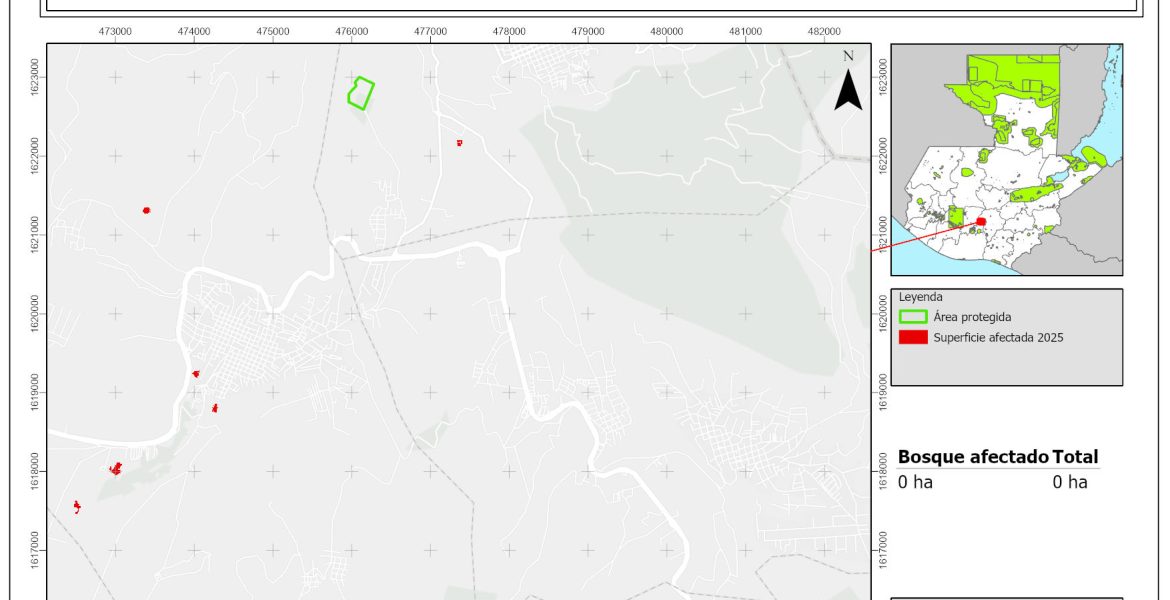
Task: Select the Total column heading
Action: (1075, 456)
